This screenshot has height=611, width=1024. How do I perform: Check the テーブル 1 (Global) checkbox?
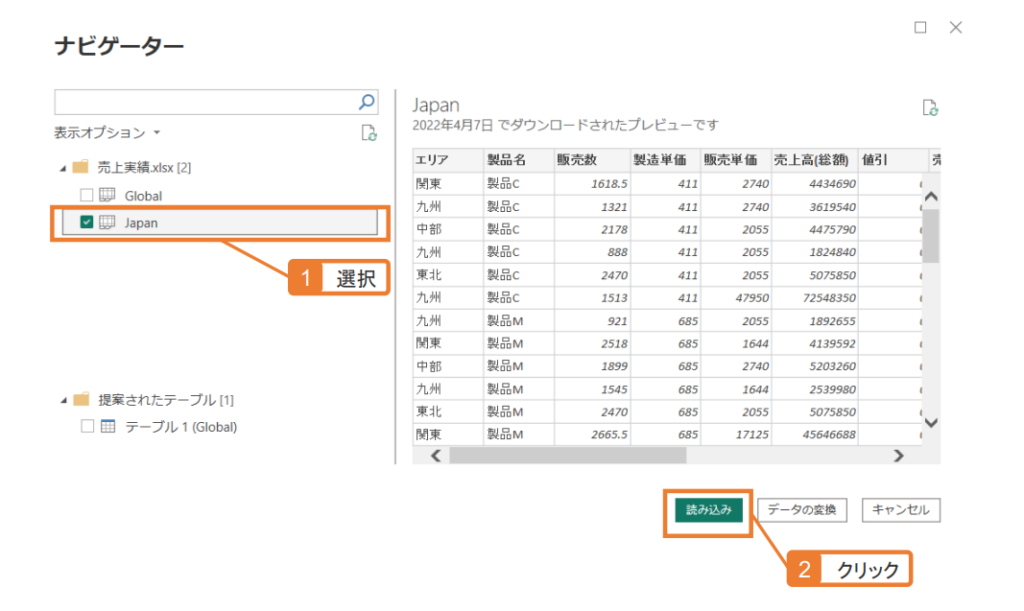[x=85, y=426]
